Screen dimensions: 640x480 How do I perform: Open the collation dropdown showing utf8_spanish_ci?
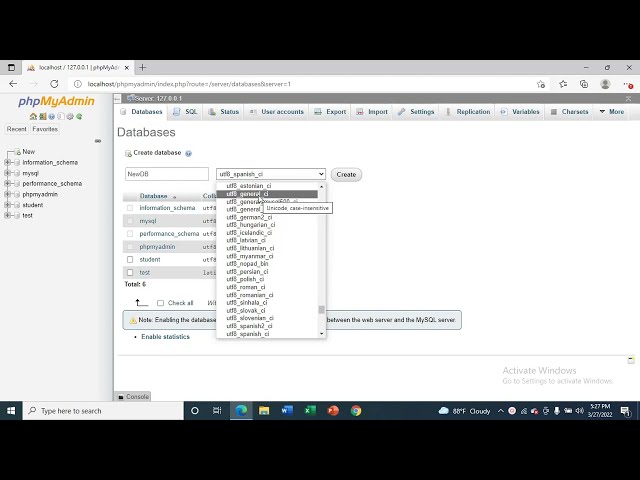click(x=271, y=174)
